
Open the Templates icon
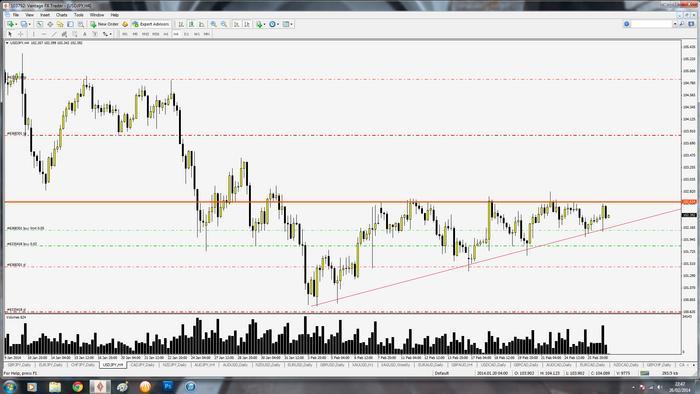point(286,24)
